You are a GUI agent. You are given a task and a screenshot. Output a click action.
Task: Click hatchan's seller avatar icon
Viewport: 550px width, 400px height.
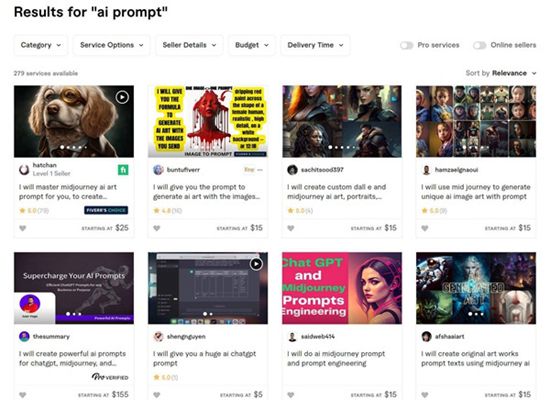(x=24, y=170)
